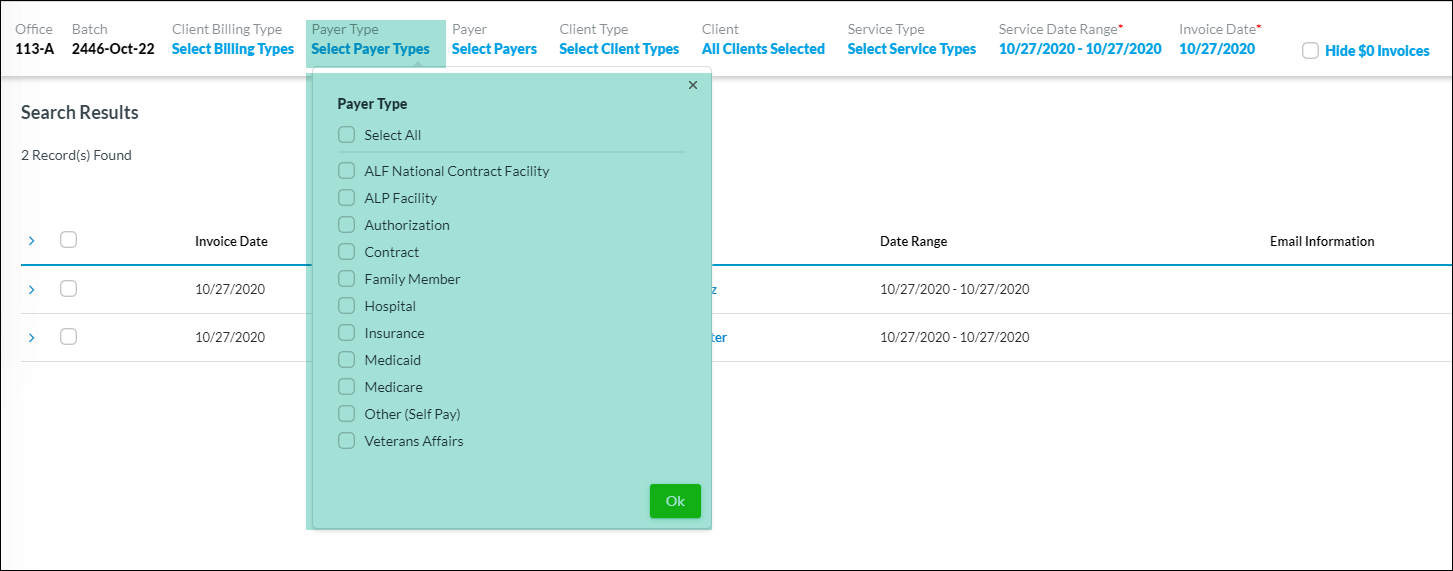Viewport: 1453px width, 571px height.
Task: Open the Select Payers filter
Action: (x=494, y=49)
